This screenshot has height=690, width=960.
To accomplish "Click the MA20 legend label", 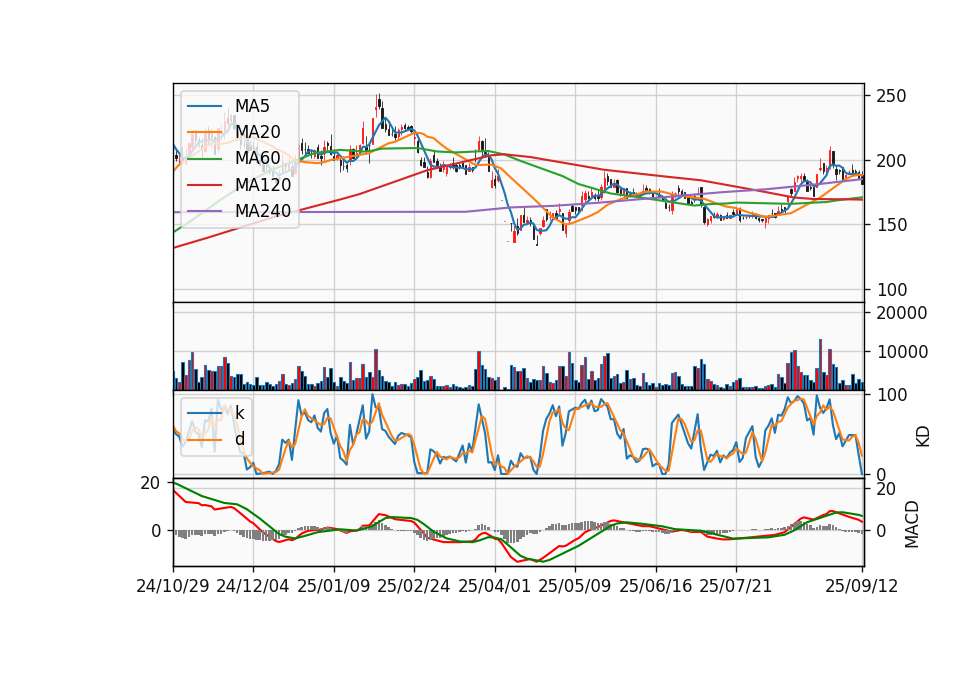I will click(258, 132).
